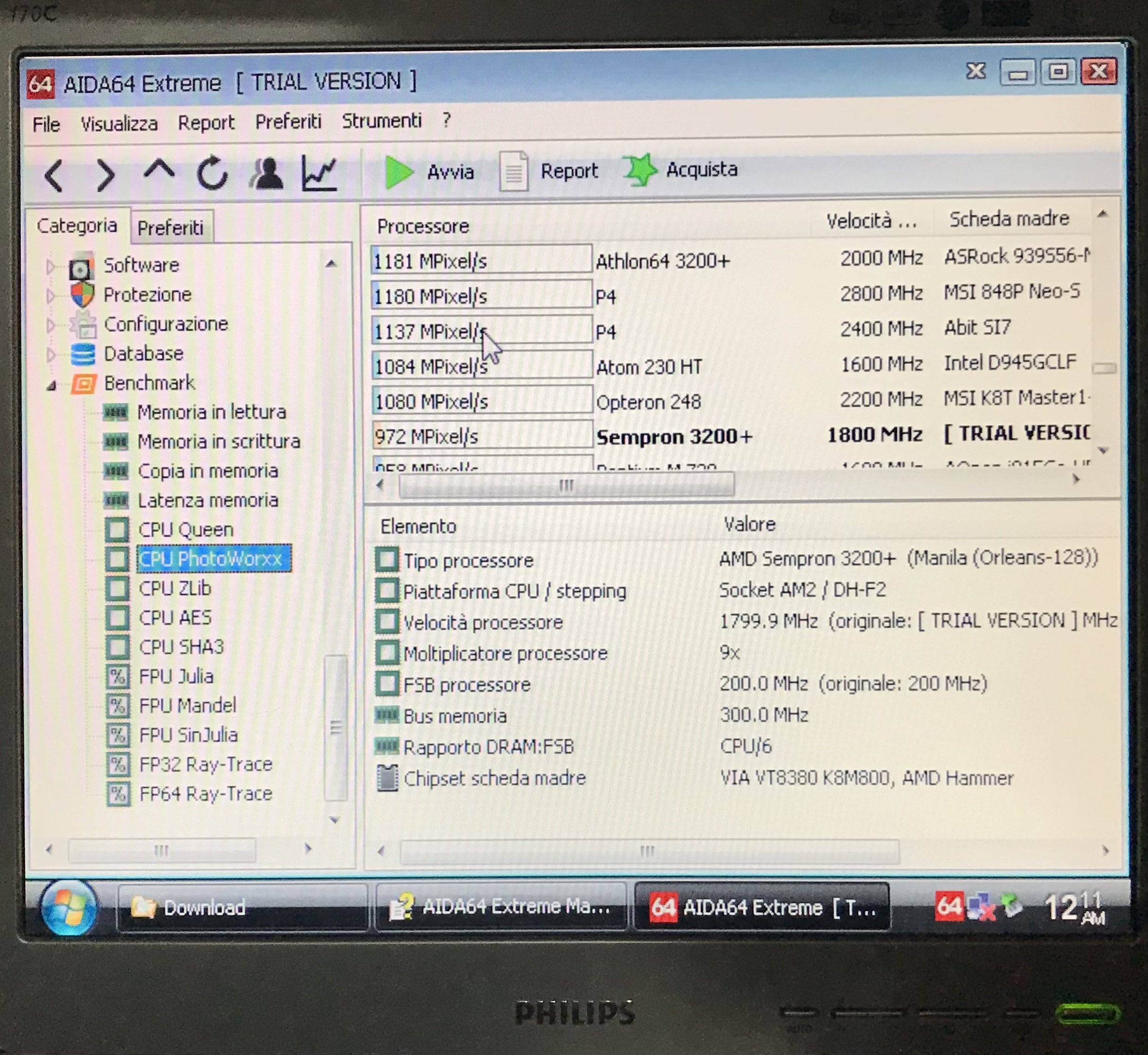Click the Forward navigation arrow
This screenshot has height=1055, width=1148.
coord(106,175)
